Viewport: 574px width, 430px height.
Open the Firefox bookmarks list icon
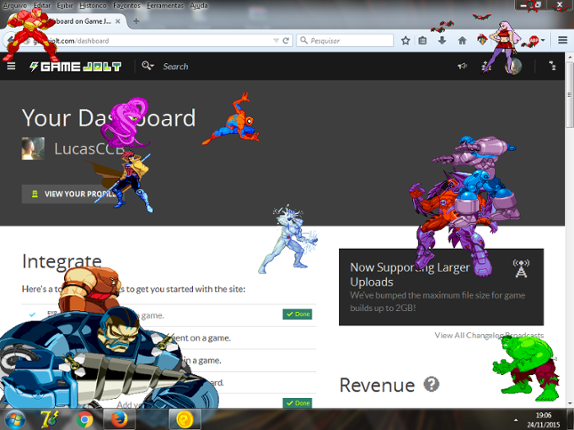[422, 41]
